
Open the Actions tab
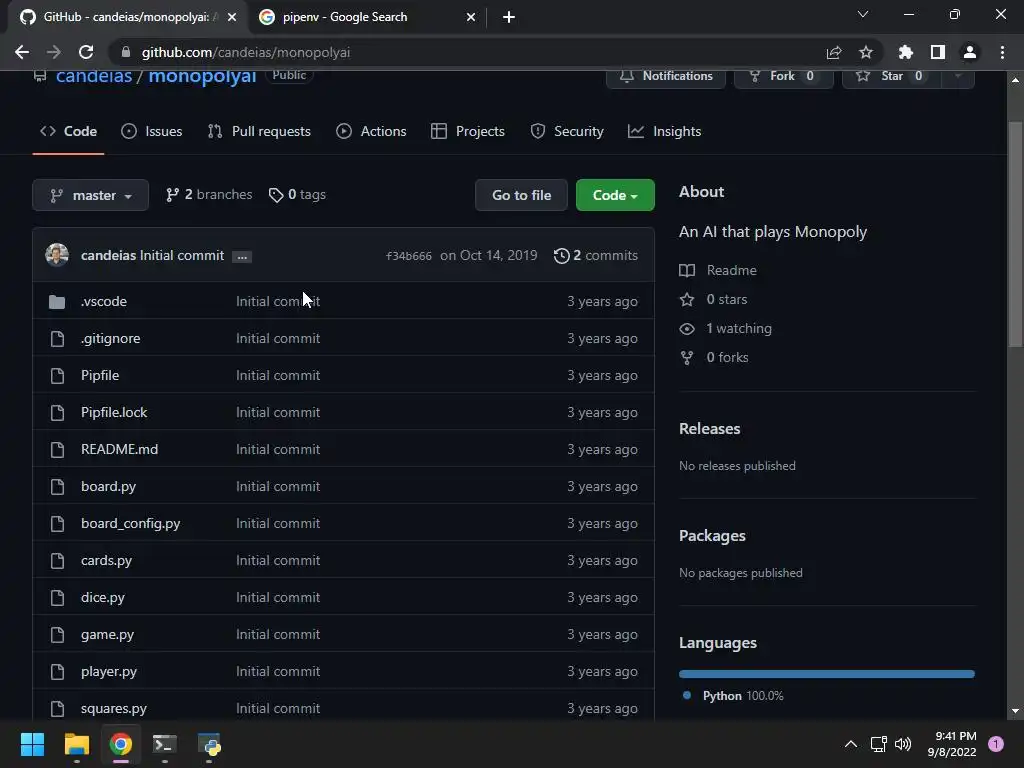pos(371,131)
